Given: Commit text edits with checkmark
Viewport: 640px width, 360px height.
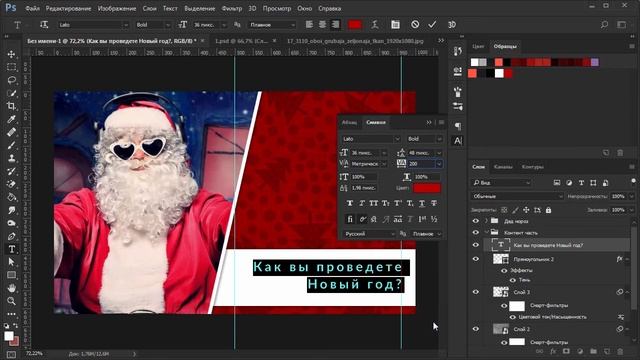Looking at the screenshot, I should coord(432,24).
